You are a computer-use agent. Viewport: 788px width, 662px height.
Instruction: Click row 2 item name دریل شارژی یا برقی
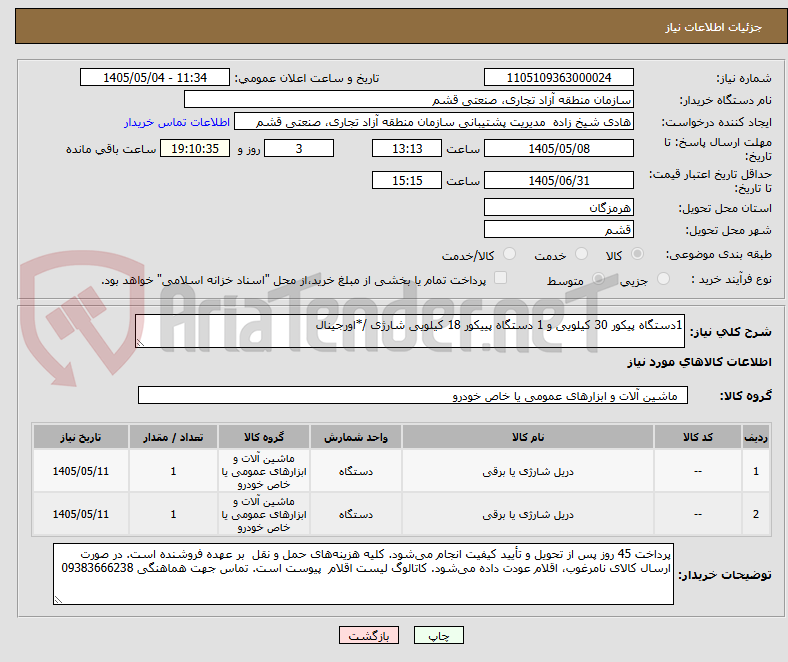tap(528, 514)
